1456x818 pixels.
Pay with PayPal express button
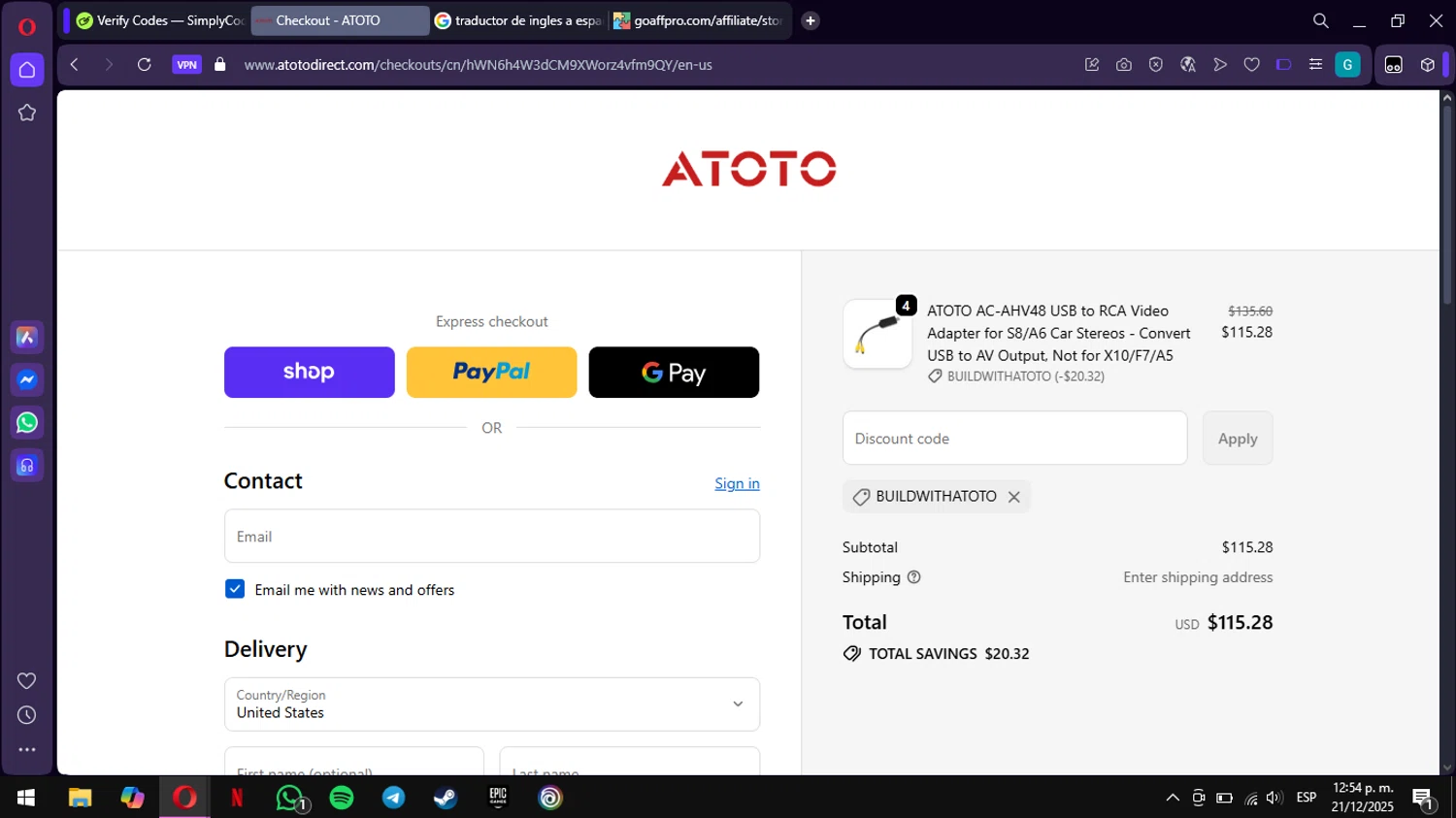click(x=491, y=373)
